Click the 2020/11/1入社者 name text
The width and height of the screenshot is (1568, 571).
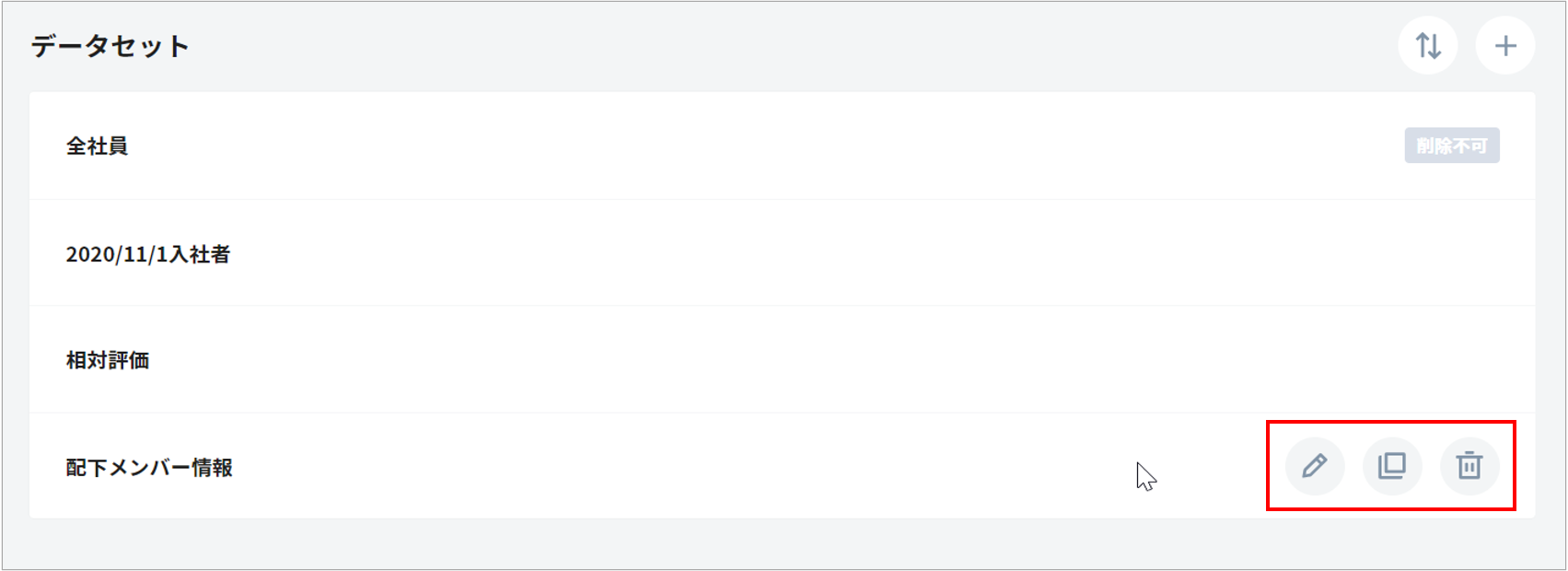147,254
